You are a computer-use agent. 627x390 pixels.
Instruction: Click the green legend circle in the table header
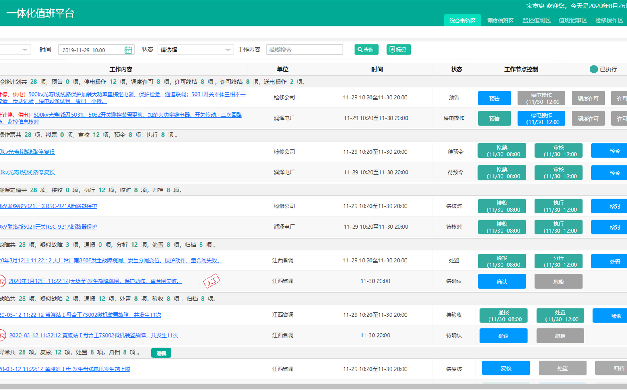(x=593, y=69)
